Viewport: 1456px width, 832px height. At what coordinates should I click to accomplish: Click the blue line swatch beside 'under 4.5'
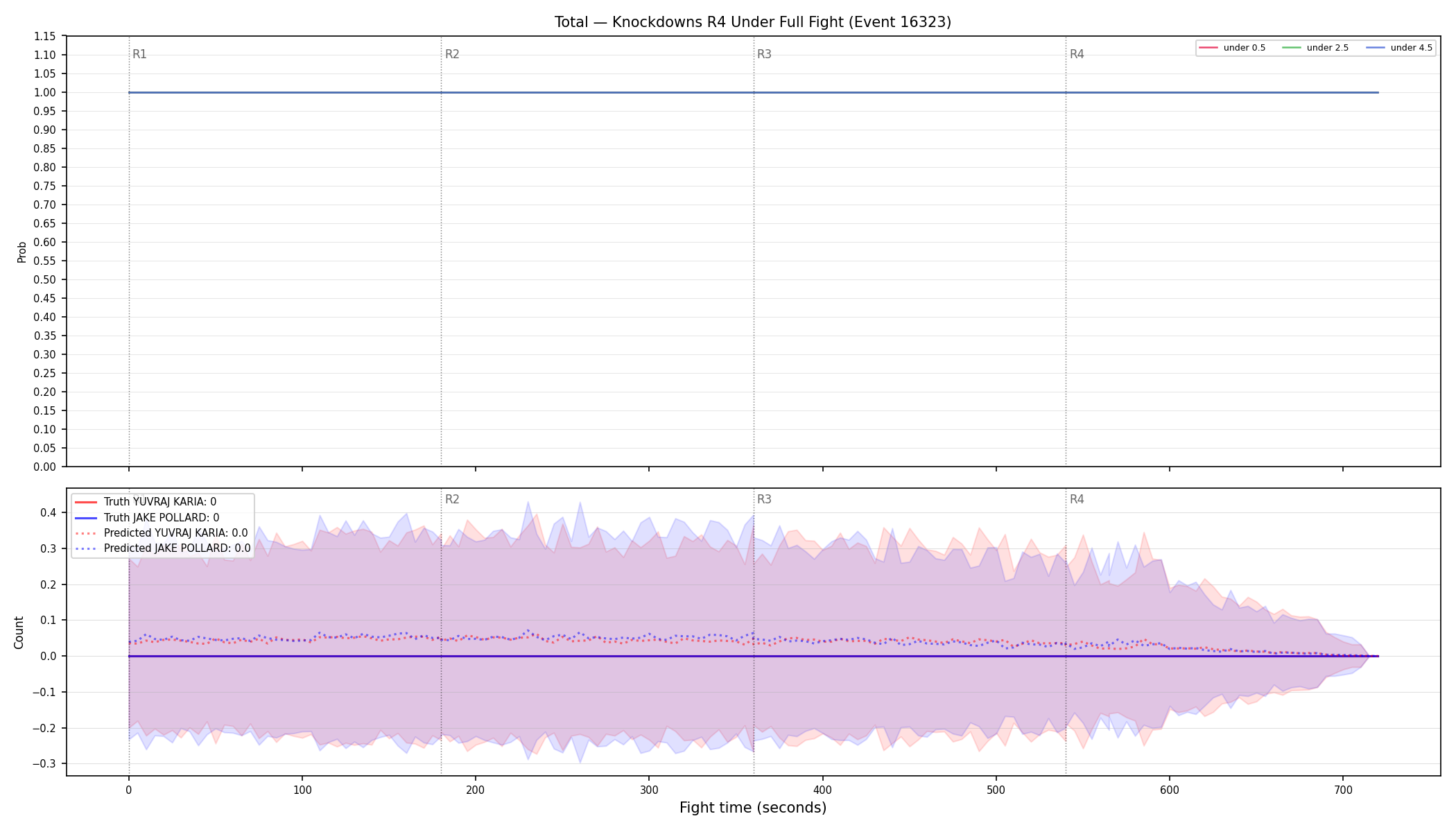1376,48
